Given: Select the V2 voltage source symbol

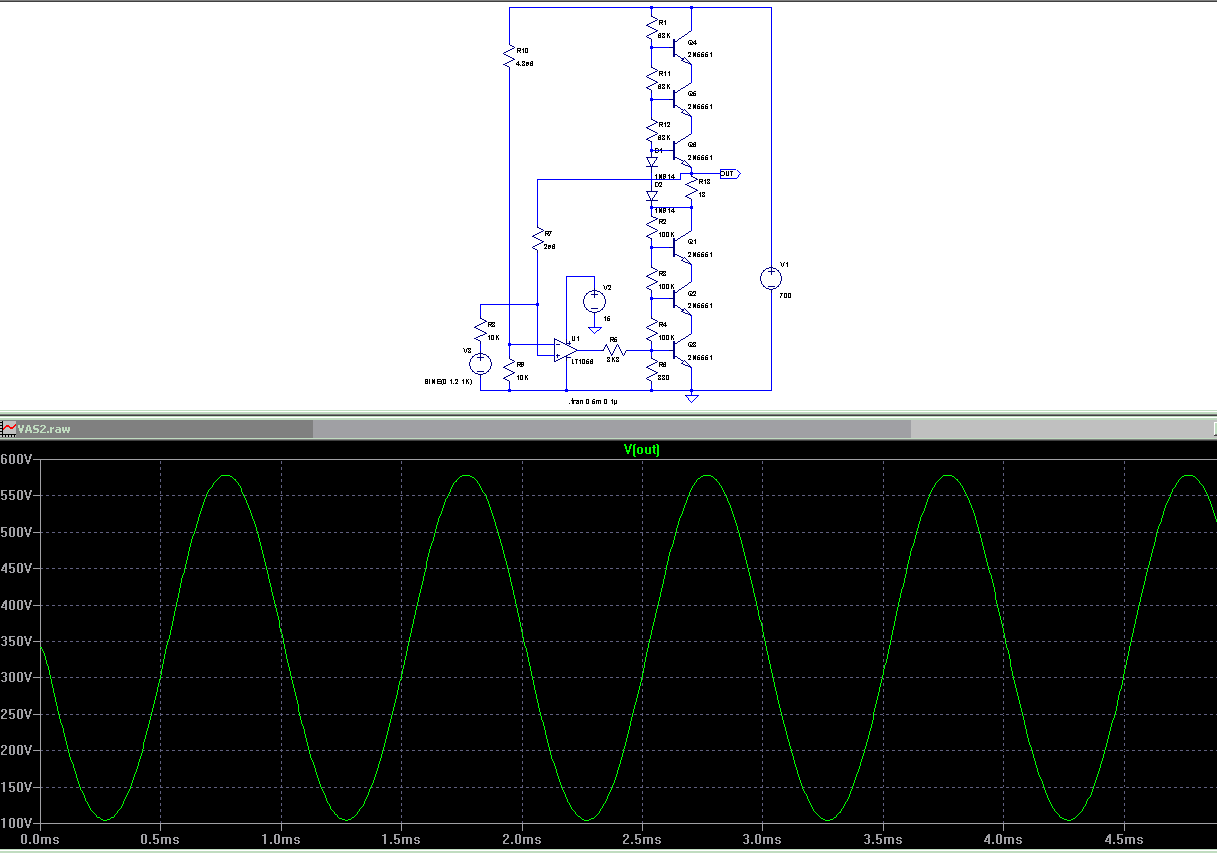Looking at the screenshot, I should [x=594, y=299].
